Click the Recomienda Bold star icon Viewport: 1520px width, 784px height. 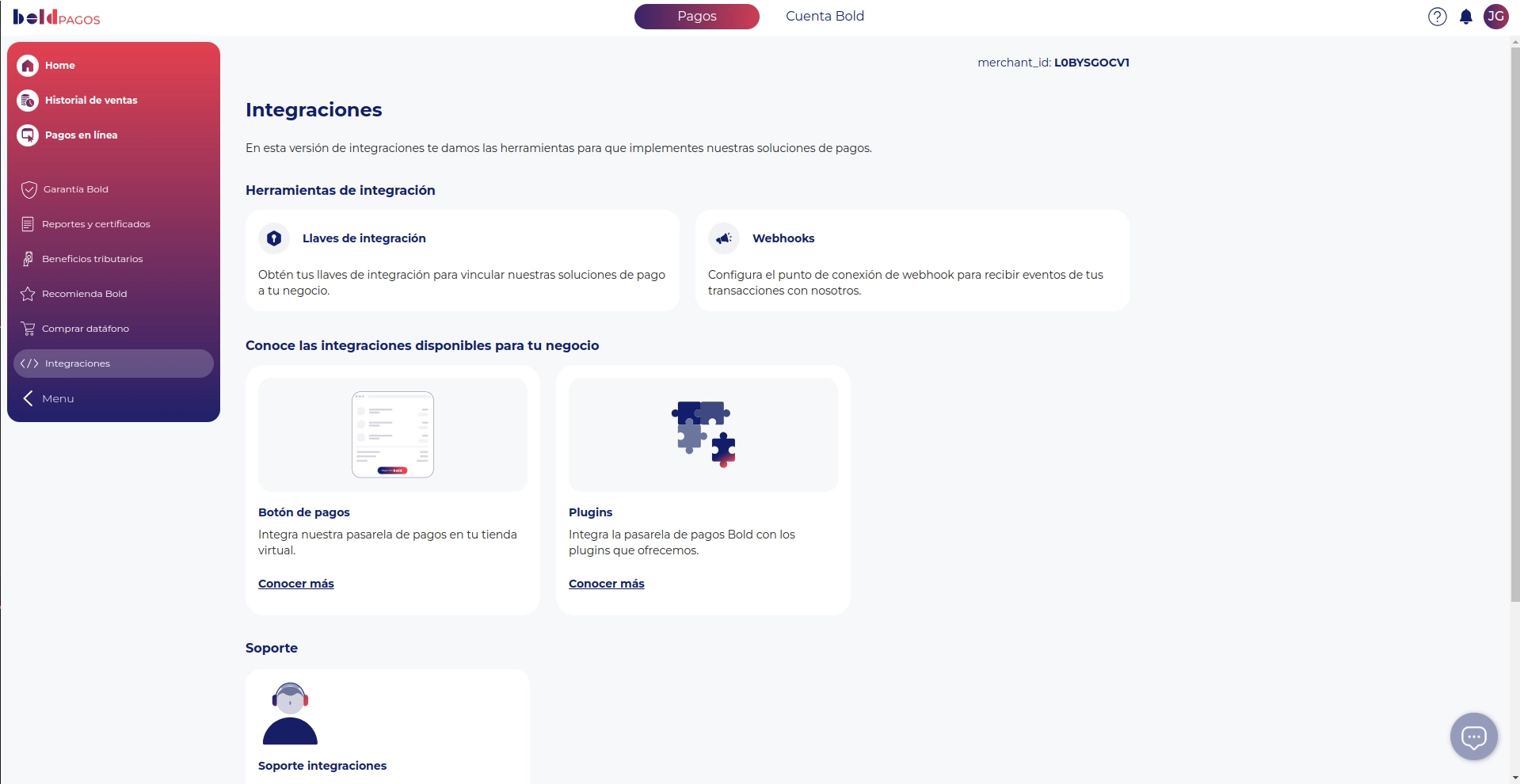tap(28, 294)
